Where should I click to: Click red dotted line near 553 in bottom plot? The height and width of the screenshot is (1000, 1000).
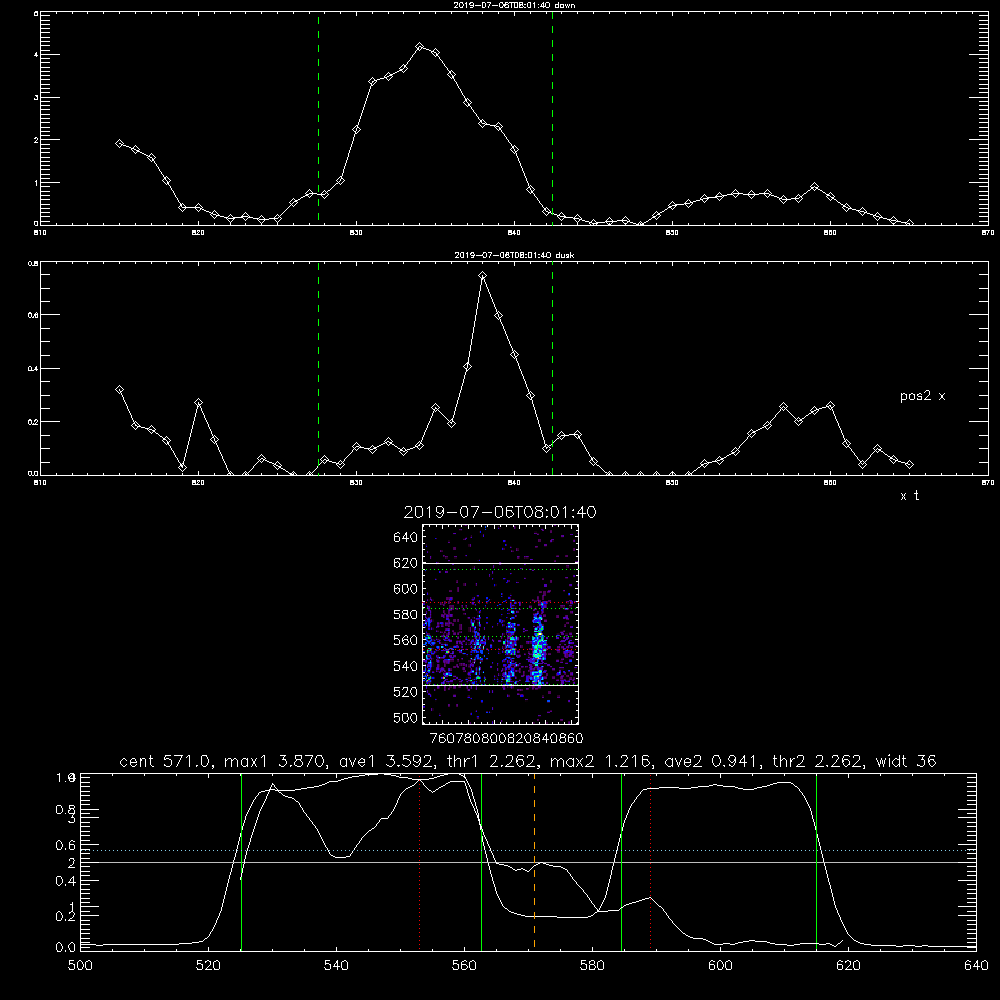coord(420,861)
